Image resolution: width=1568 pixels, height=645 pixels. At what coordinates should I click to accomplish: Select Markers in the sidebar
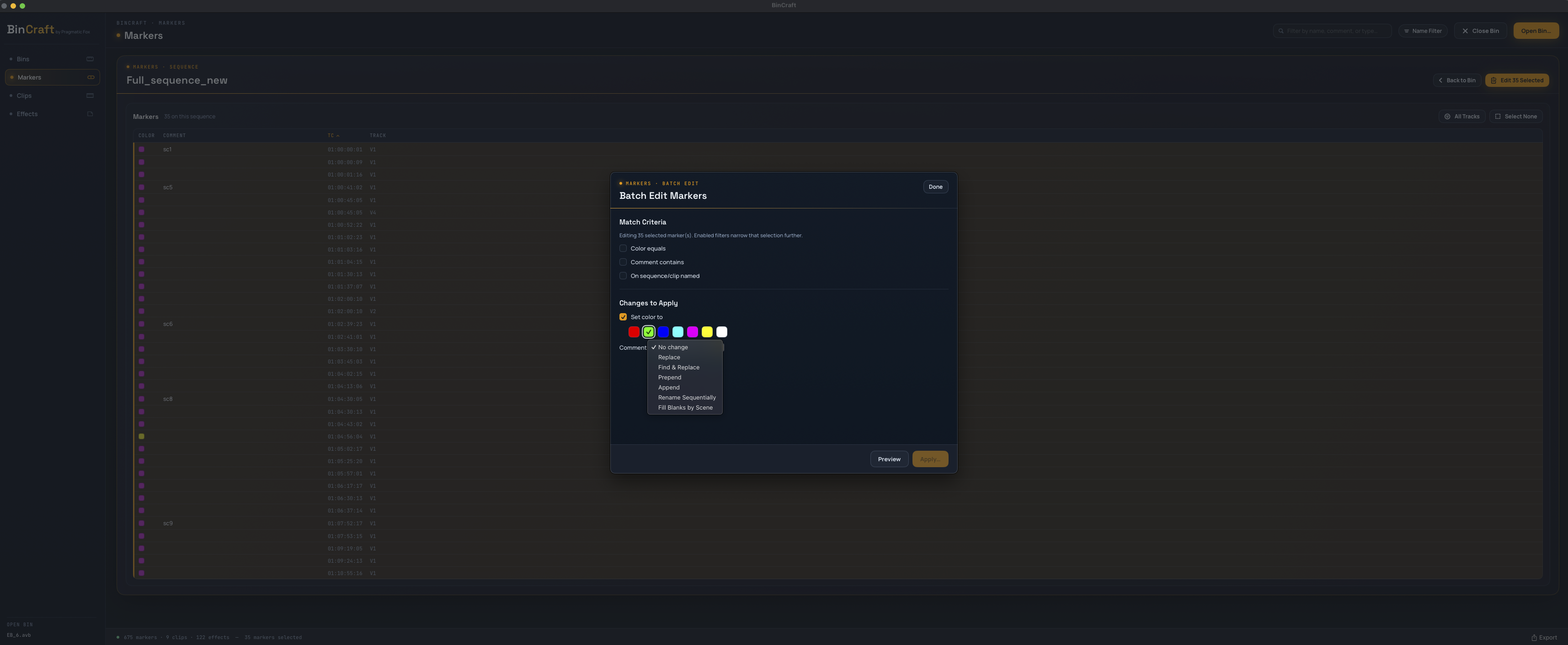pos(52,77)
